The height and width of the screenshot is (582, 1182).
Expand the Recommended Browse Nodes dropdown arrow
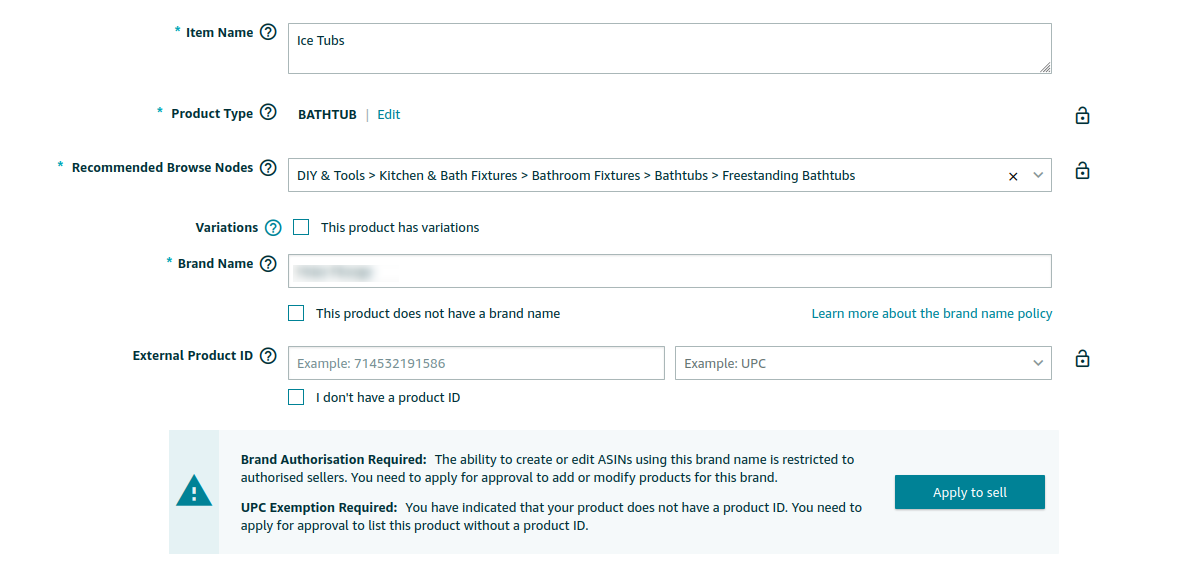(1038, 175)
